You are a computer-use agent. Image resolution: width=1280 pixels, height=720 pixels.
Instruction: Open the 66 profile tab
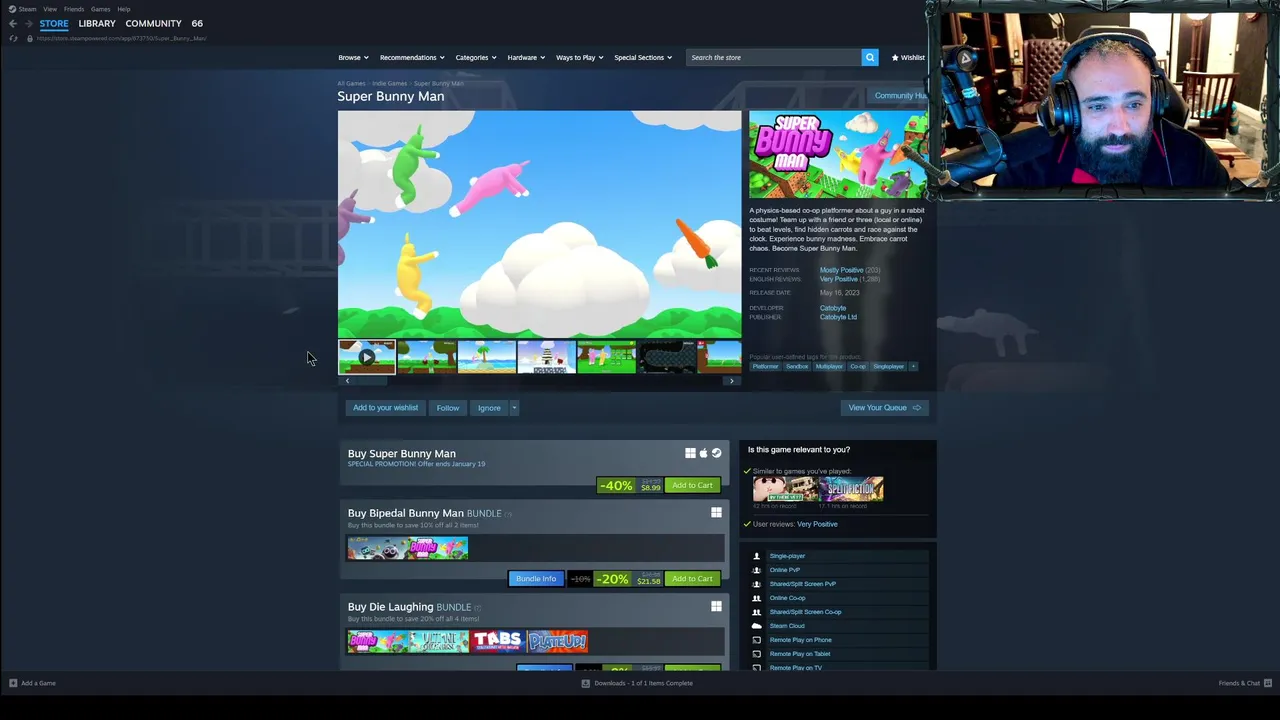point(197,23)
